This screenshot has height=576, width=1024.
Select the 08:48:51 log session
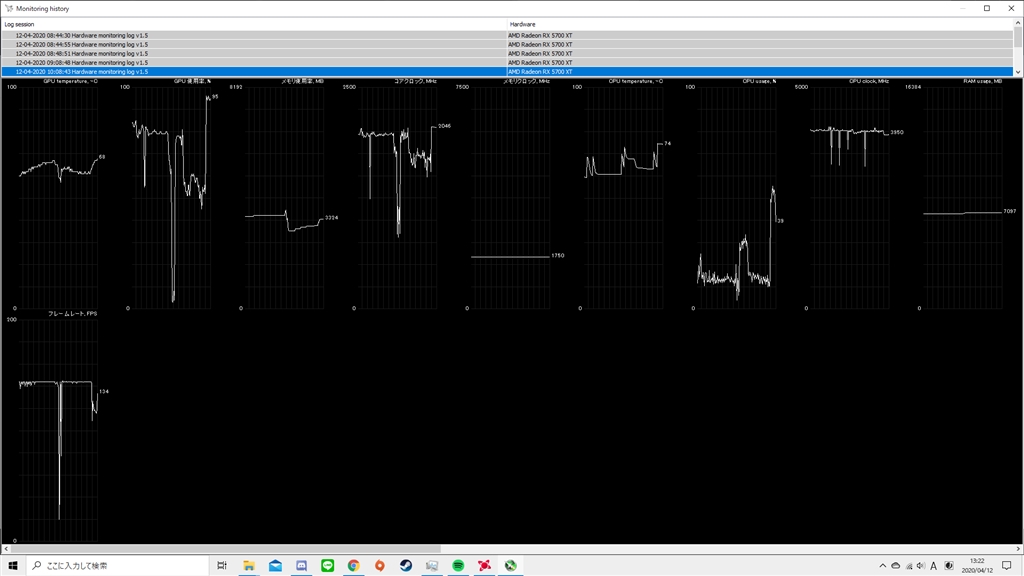[507, 54]
